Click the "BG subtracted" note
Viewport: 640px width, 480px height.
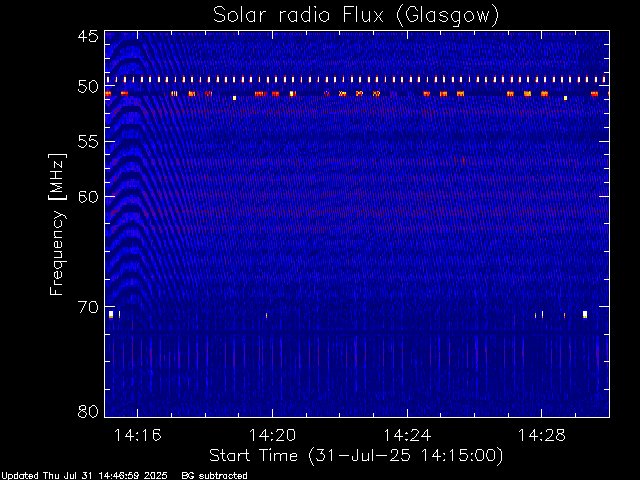[x=214, y=476]
